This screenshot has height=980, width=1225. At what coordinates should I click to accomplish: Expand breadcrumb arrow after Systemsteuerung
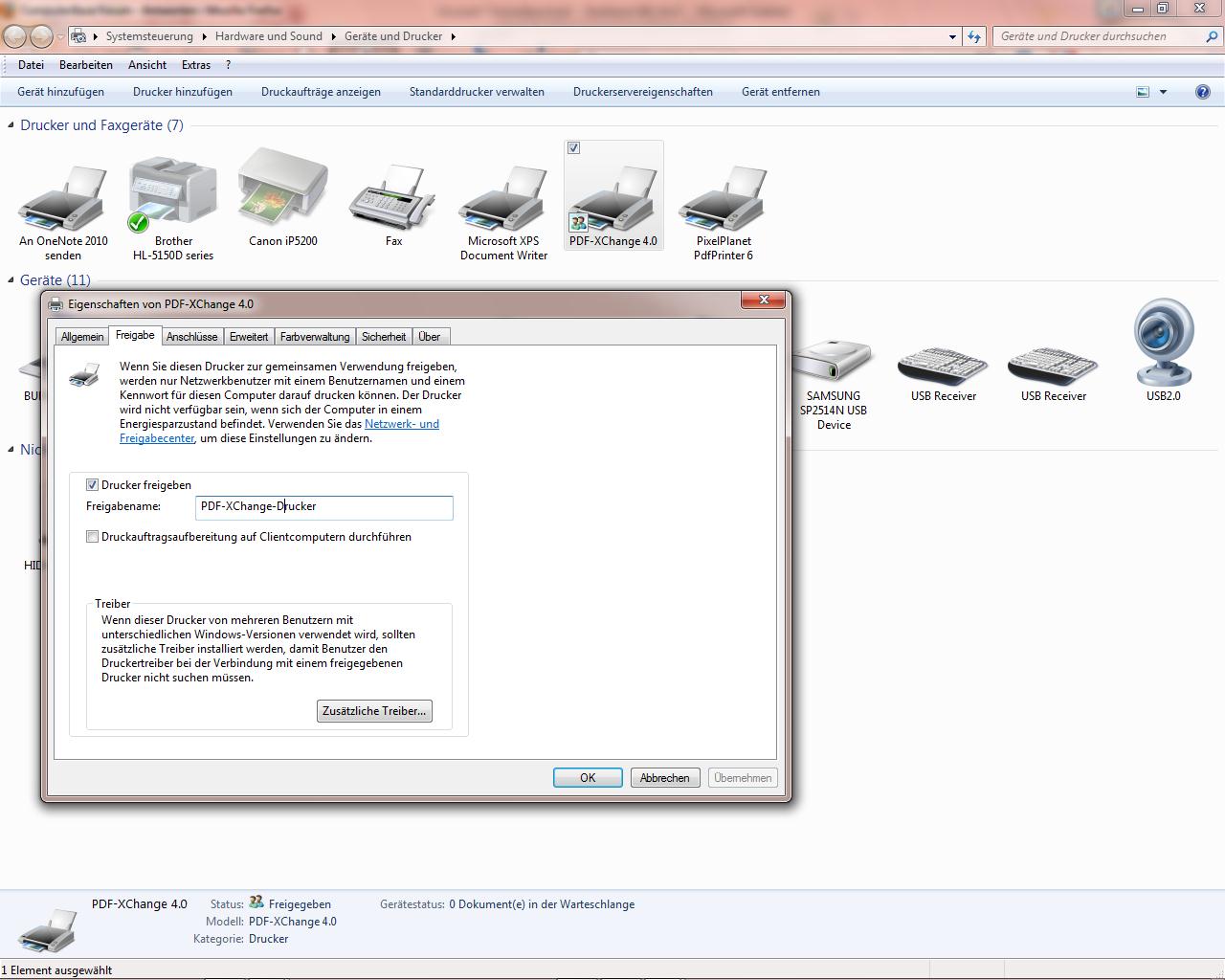tap(204, 36)
